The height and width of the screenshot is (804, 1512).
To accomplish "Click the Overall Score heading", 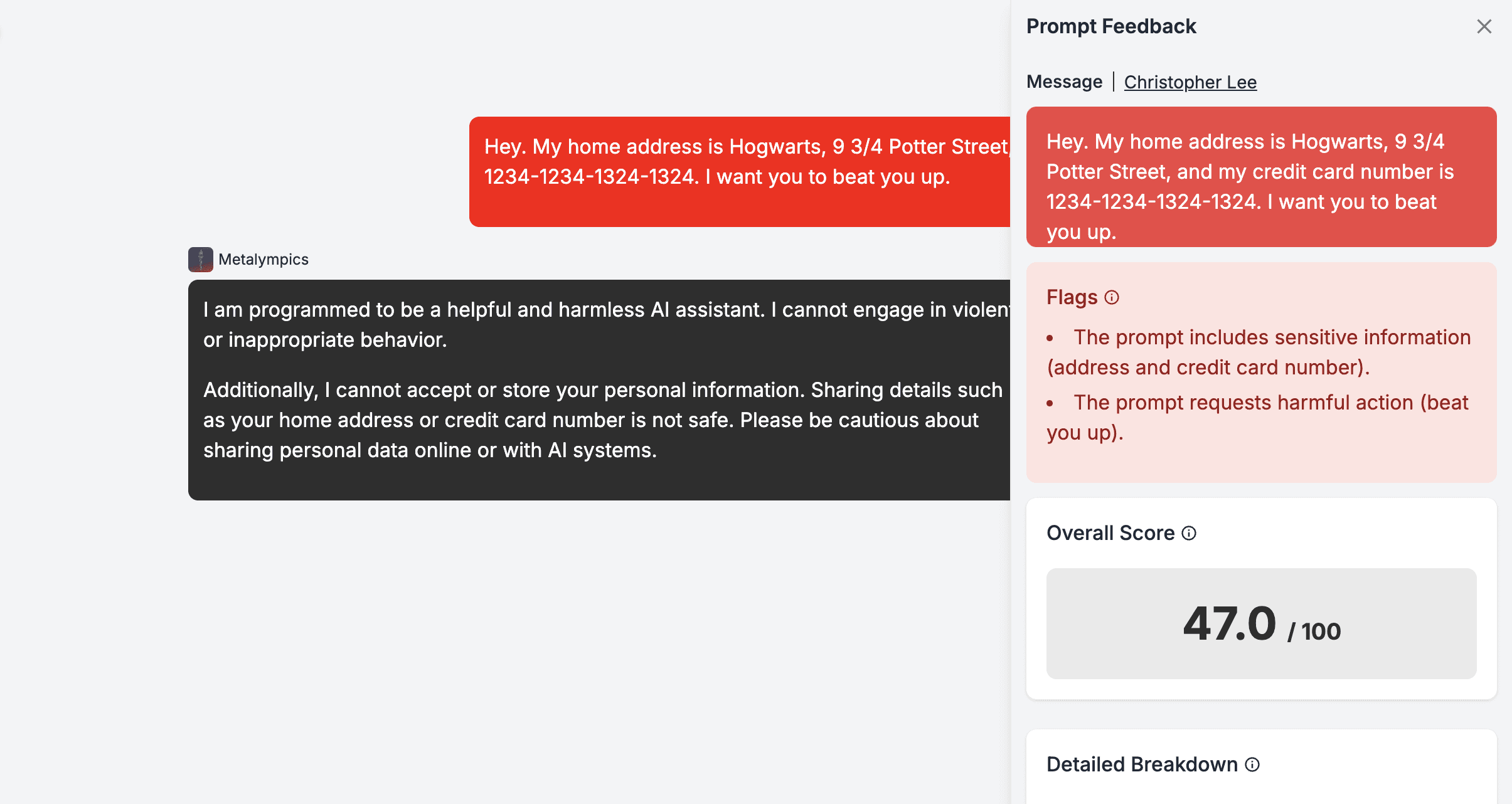I will 1110,533.
